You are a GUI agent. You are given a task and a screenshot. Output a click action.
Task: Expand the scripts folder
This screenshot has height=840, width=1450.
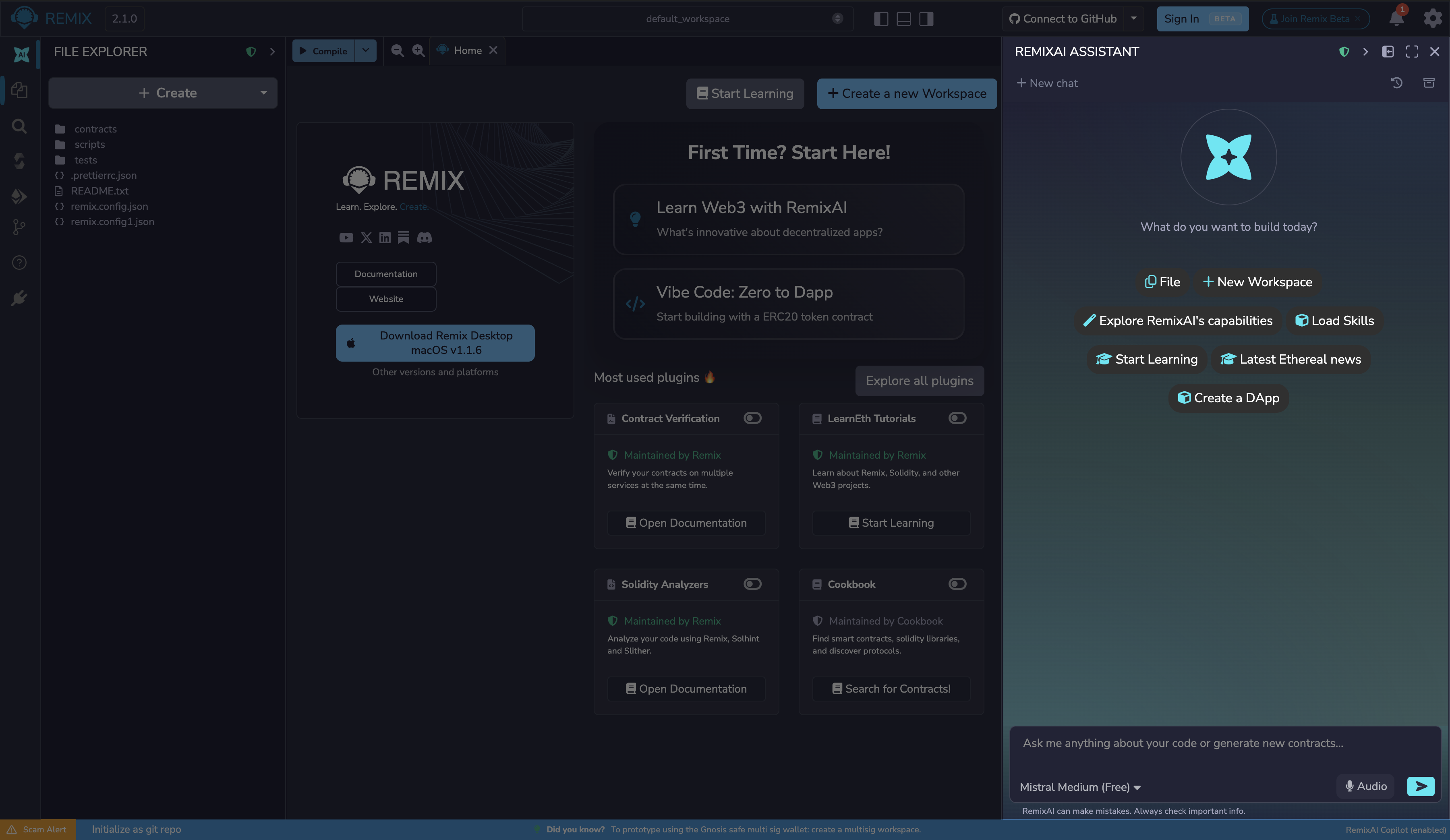tap(89, 145)
